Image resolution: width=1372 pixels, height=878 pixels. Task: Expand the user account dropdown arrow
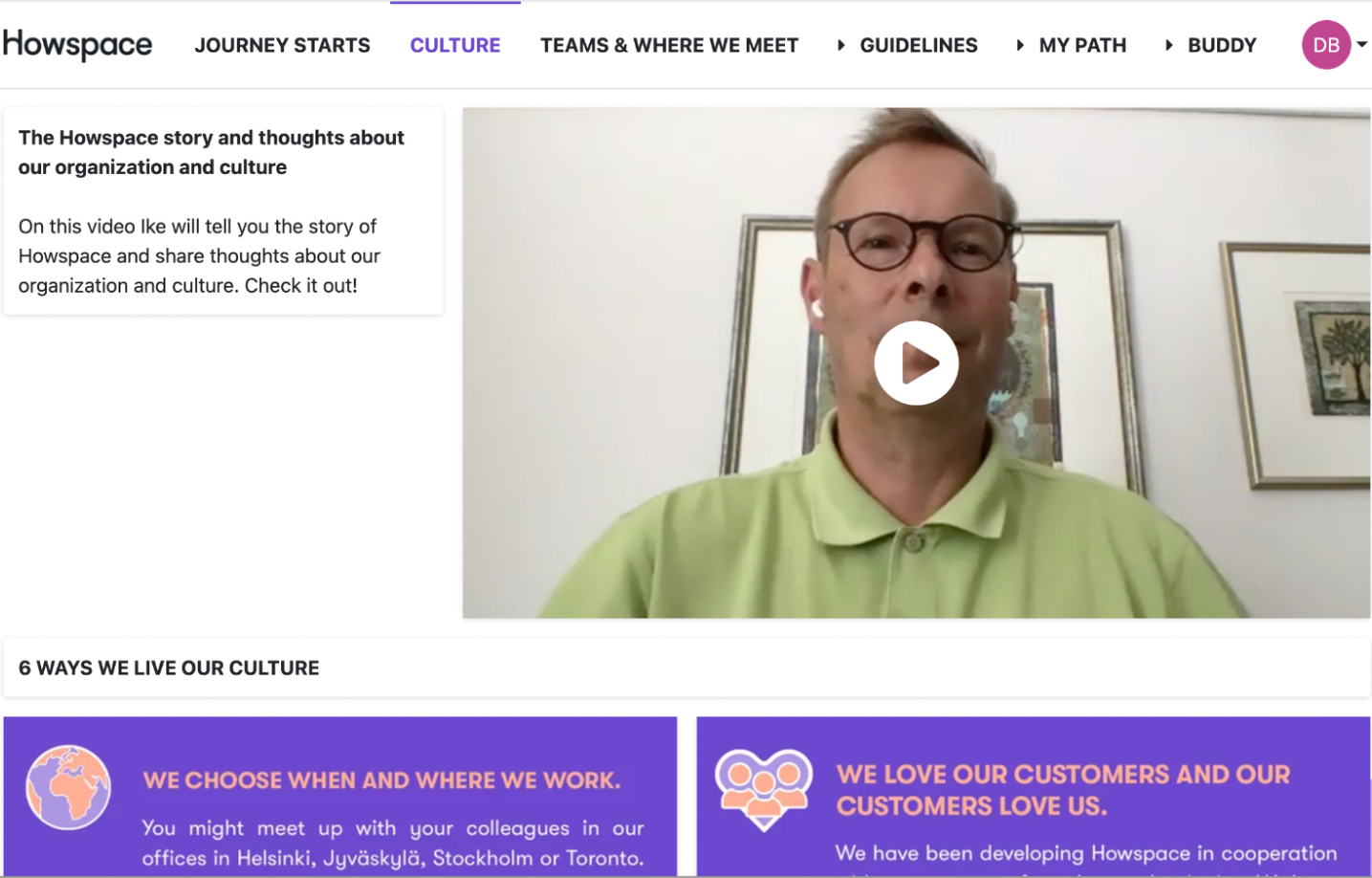coord(1362,44)
